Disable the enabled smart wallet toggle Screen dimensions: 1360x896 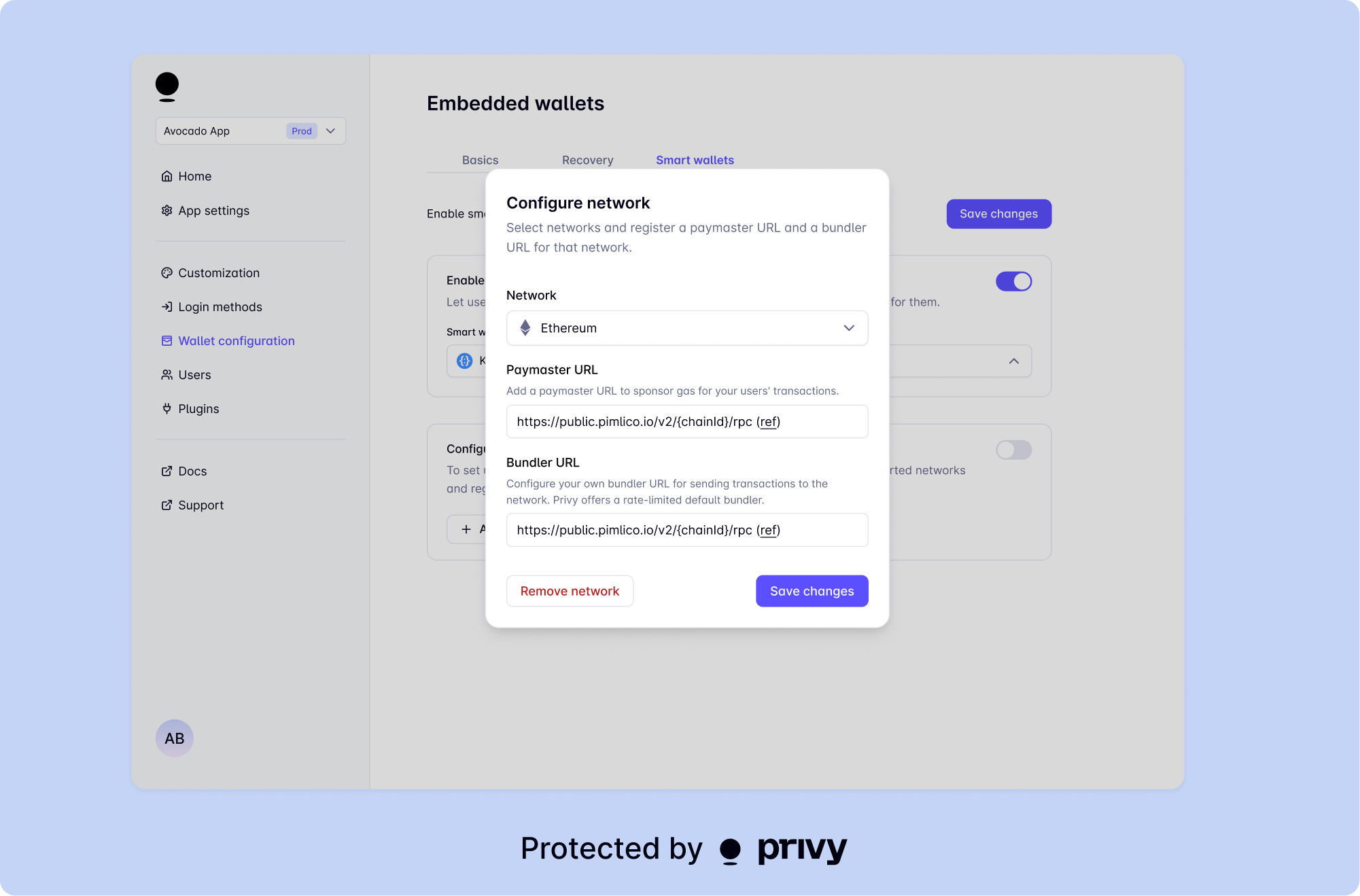coord(1014,281)
